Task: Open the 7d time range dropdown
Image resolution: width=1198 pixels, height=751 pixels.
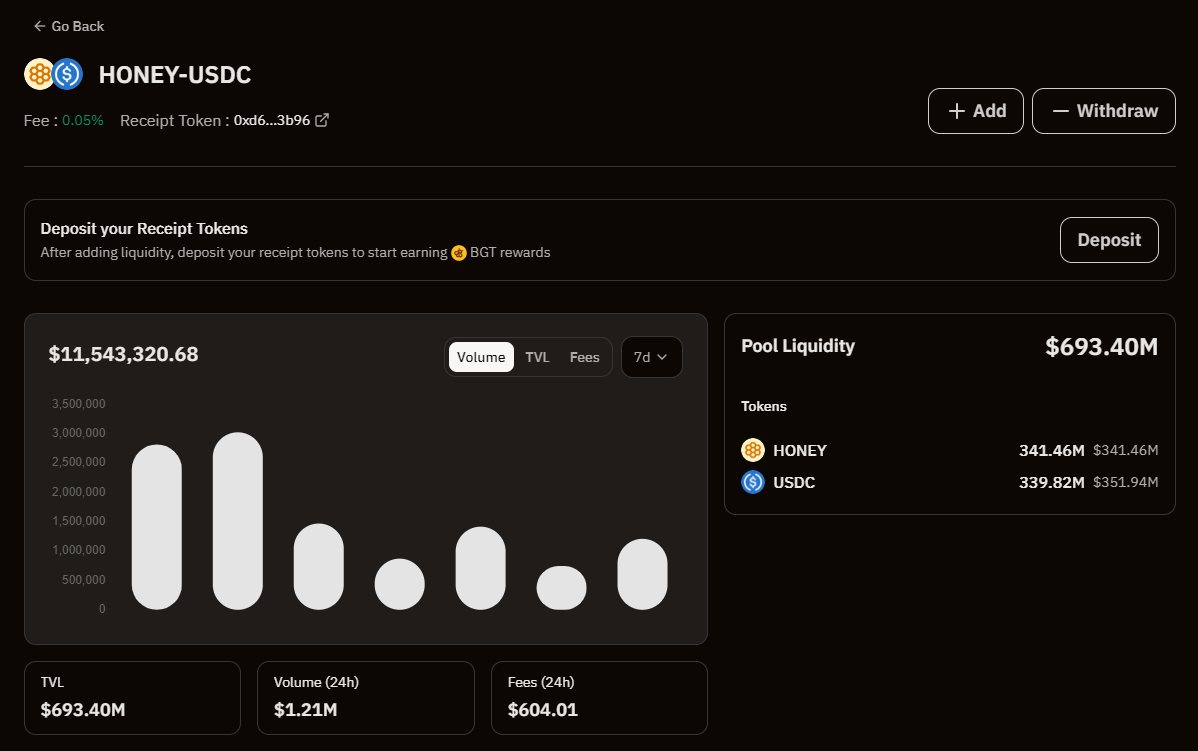Action: (651, 357)
